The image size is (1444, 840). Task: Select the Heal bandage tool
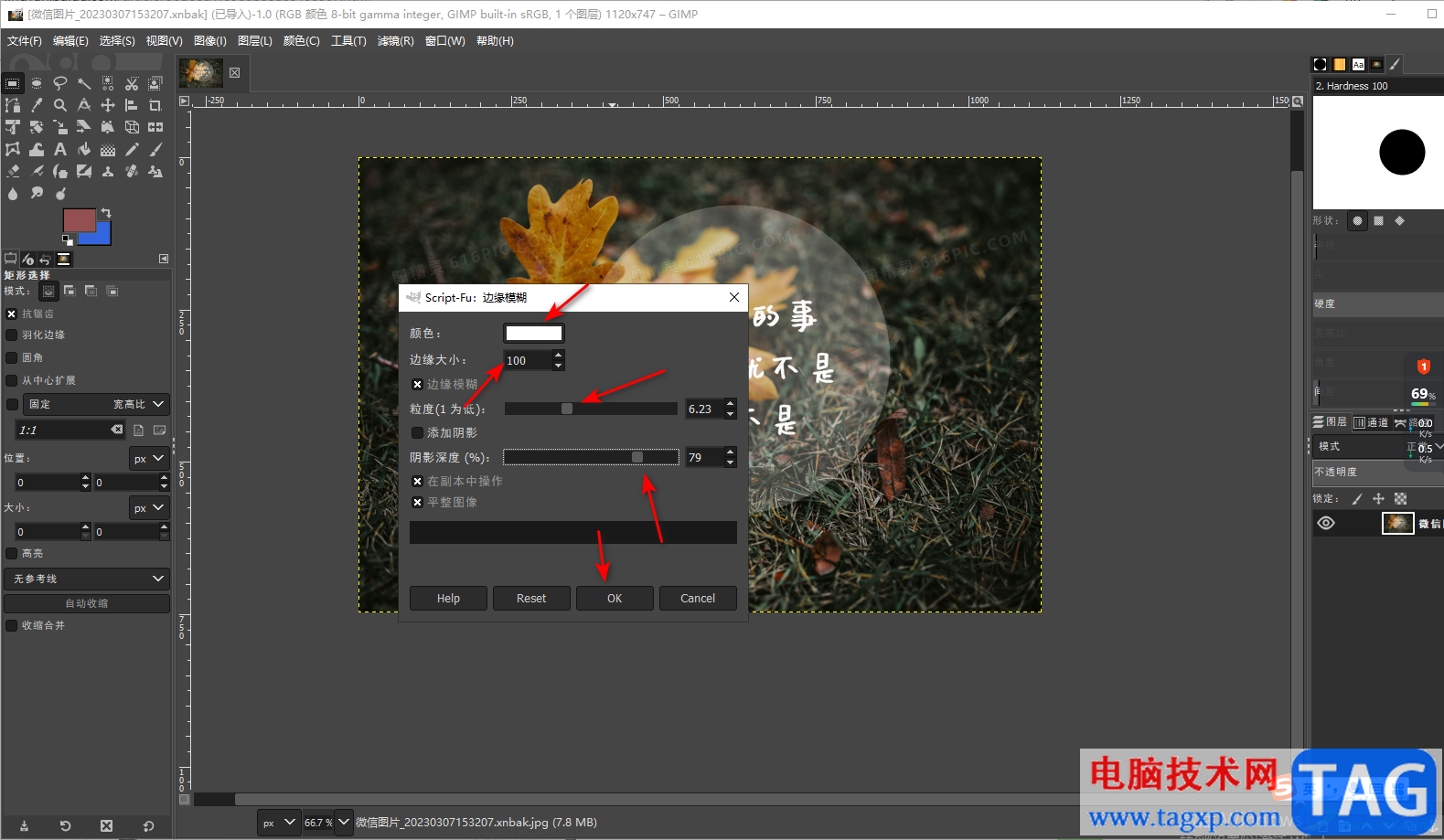pyautogui.click(x=132, y=171)
